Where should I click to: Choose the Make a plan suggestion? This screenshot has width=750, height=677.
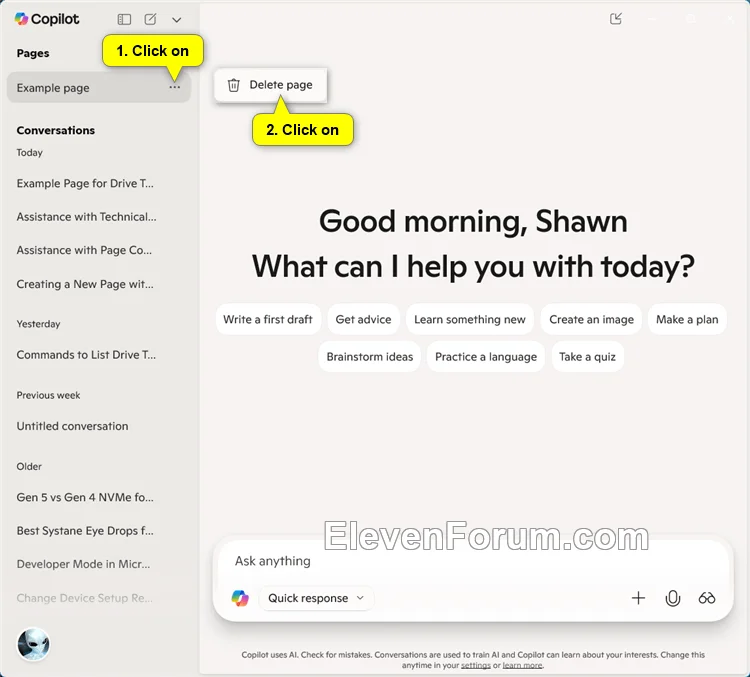point(687,319)
